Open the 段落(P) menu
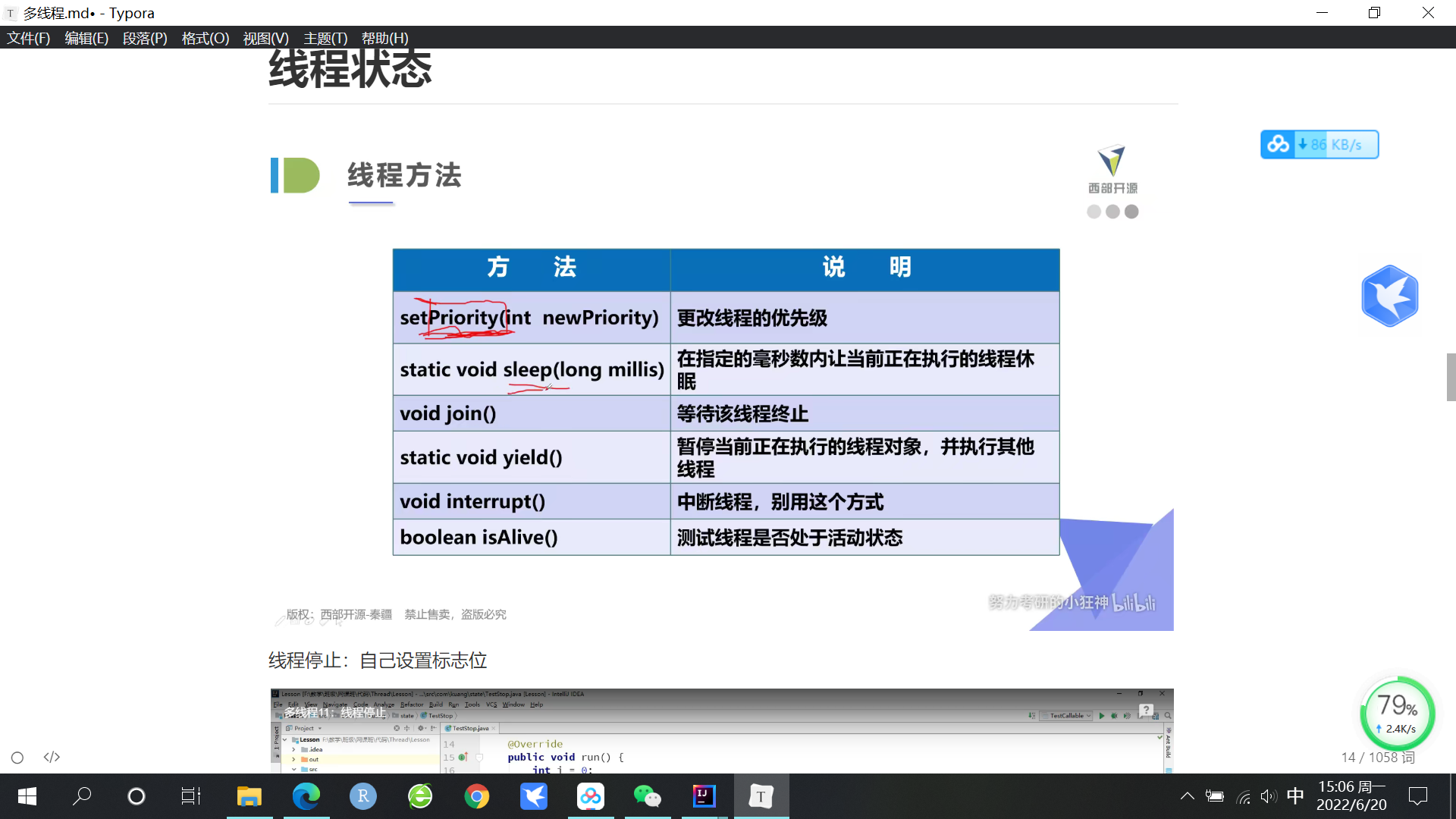This screenshot has height=819, width=1456. click(145, 38)
